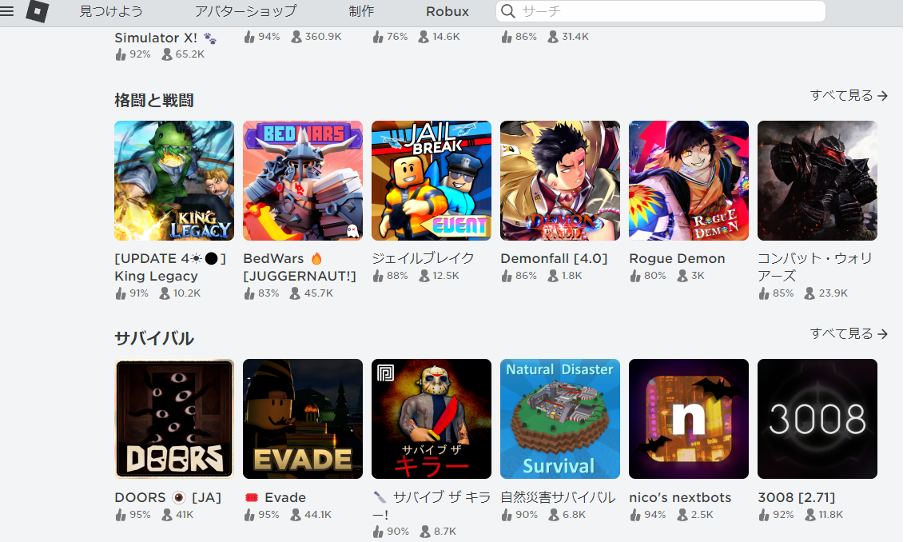This screenshot has width=904, height=542.
Task: Click the search magnifier icon
Action: (508, 11)
